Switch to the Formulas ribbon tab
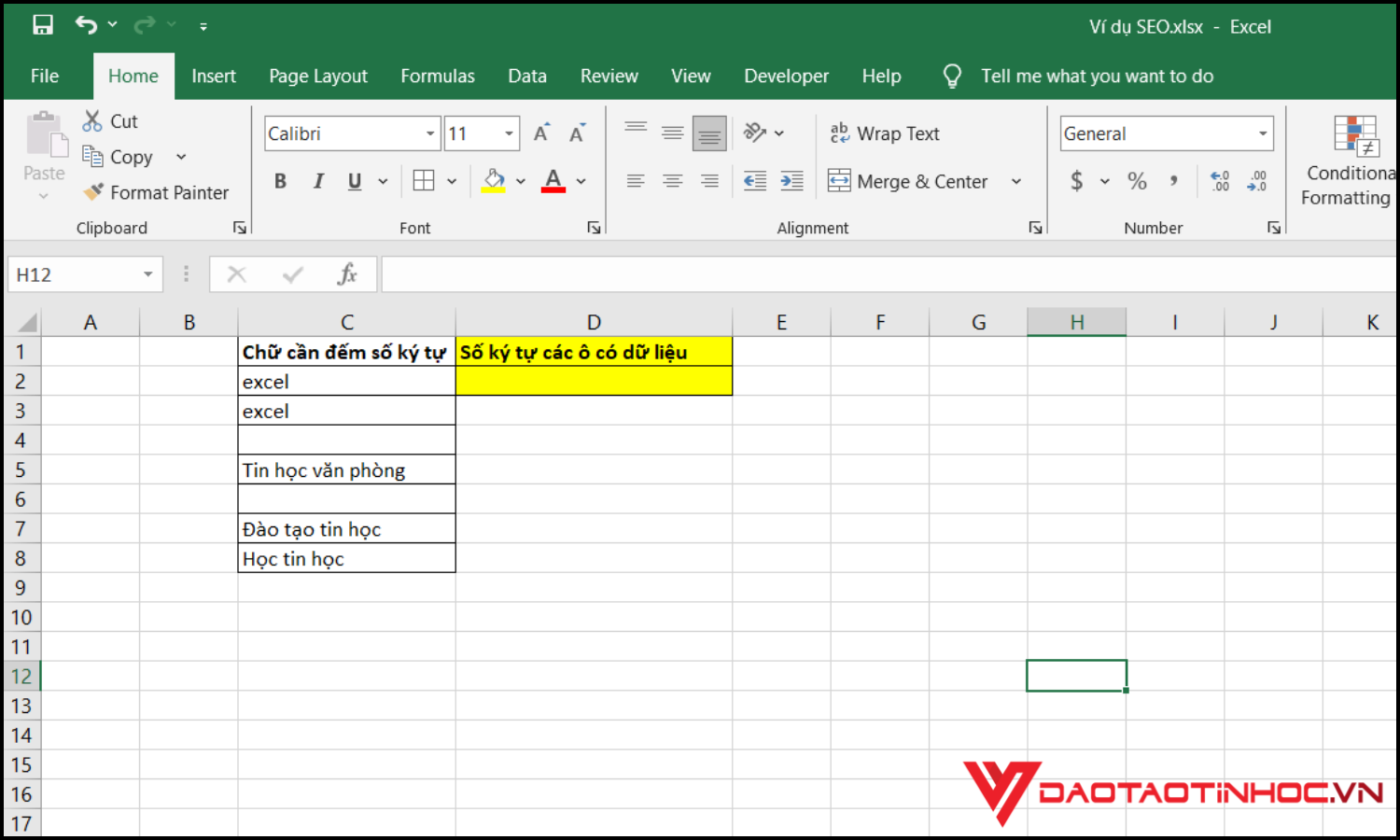Viewport: 1400px width, 840px height. click(x=438, y=76)
